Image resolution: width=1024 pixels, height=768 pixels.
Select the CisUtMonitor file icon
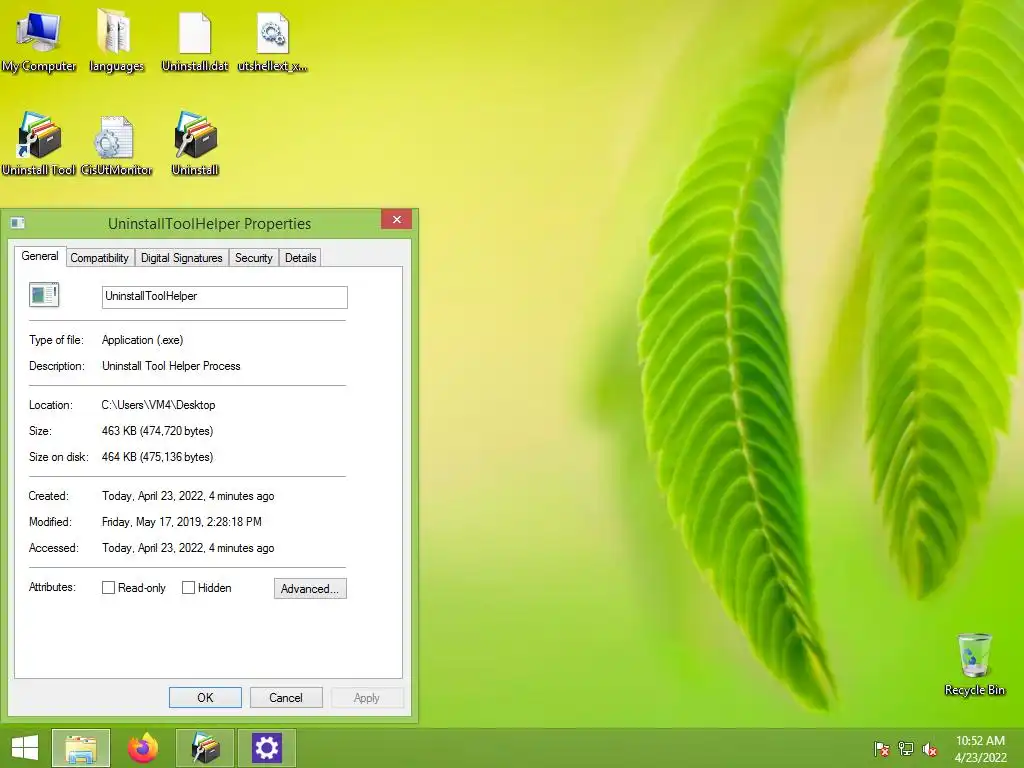click(116, 144)
